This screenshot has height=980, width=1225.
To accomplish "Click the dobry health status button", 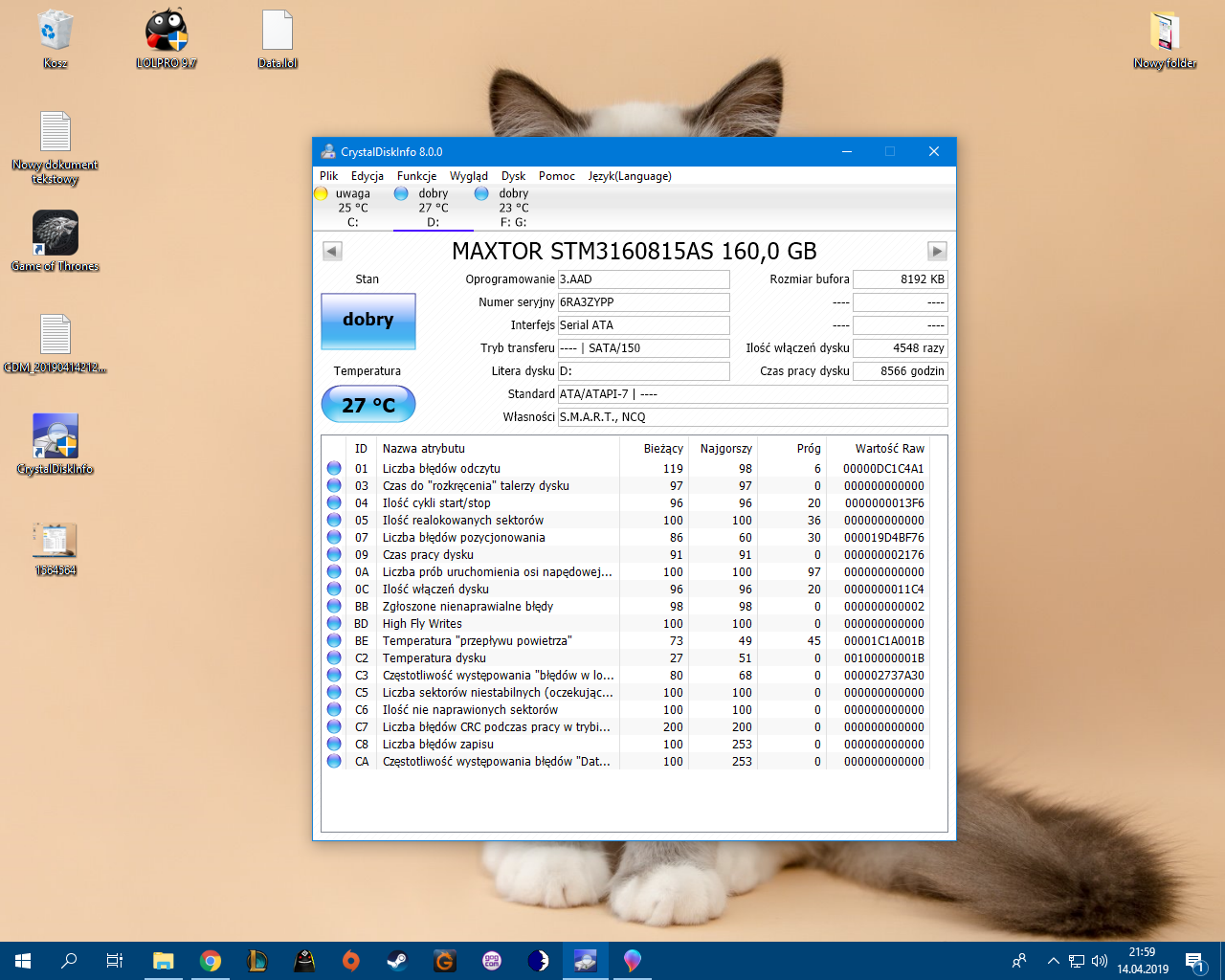I will 368,321.
